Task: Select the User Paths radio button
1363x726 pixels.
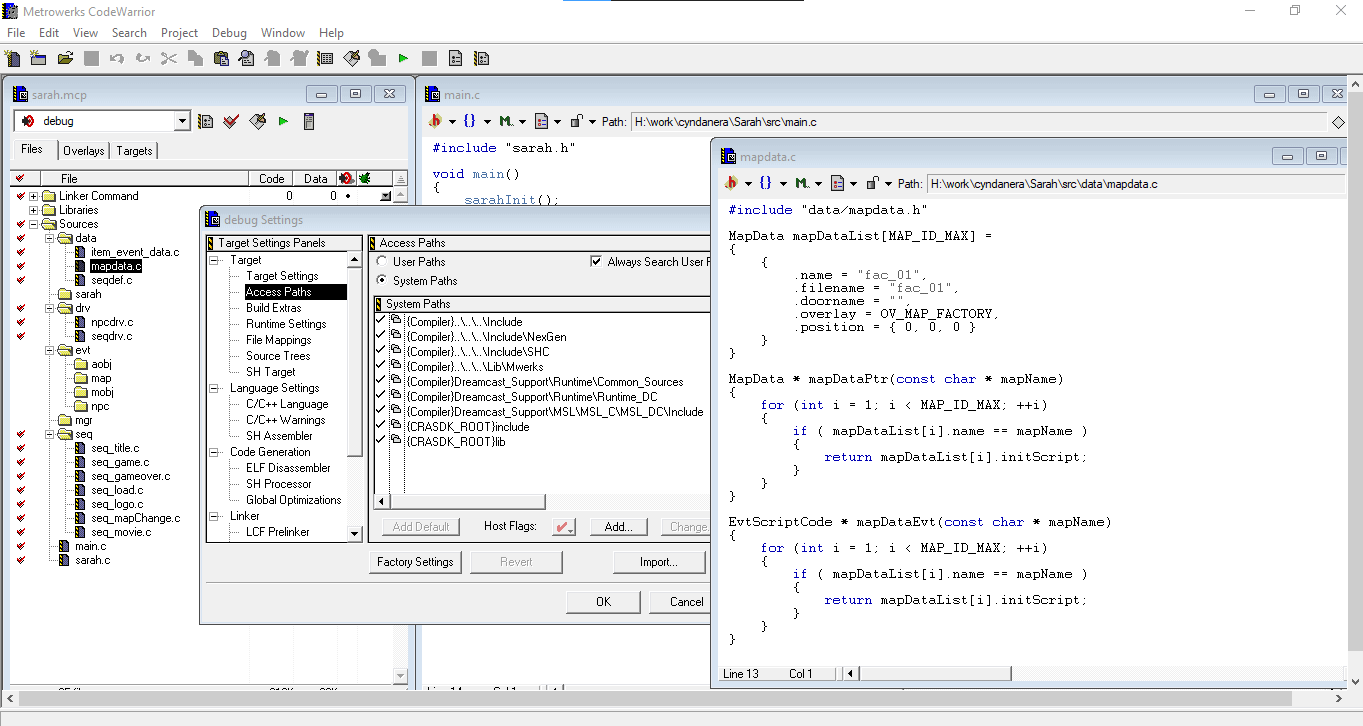Action: coord(382,262)
